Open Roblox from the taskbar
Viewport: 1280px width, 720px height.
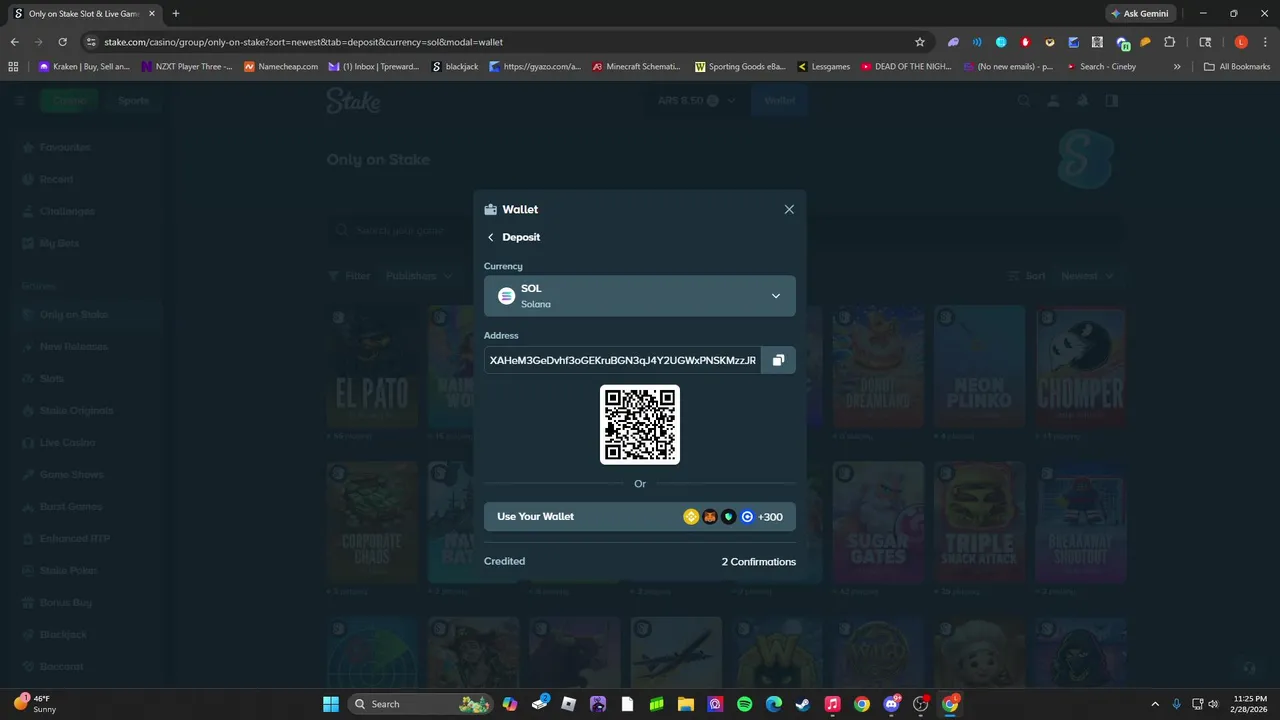point(569,704)
